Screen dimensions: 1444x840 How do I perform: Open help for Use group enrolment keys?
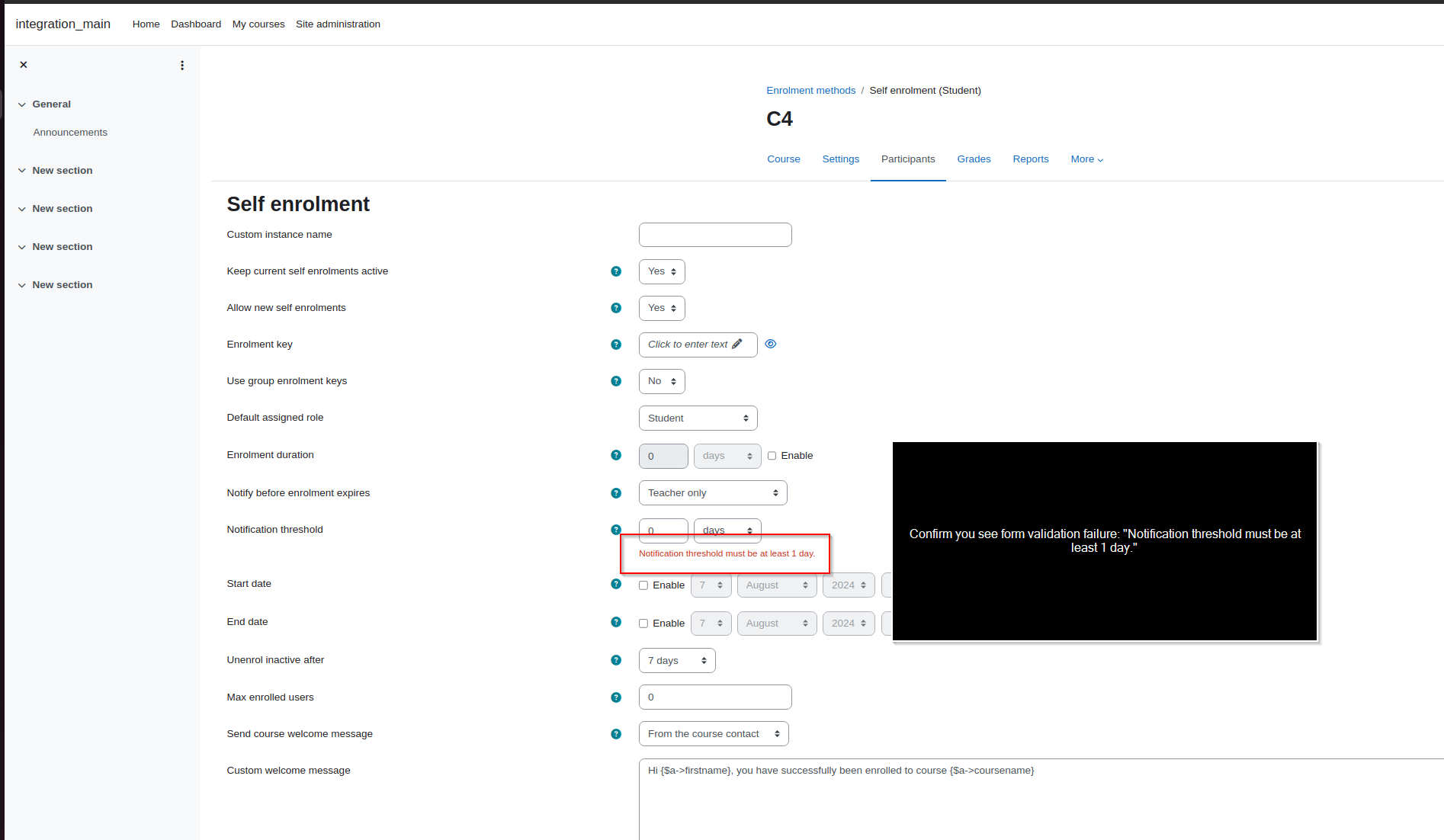click(616, 381)
